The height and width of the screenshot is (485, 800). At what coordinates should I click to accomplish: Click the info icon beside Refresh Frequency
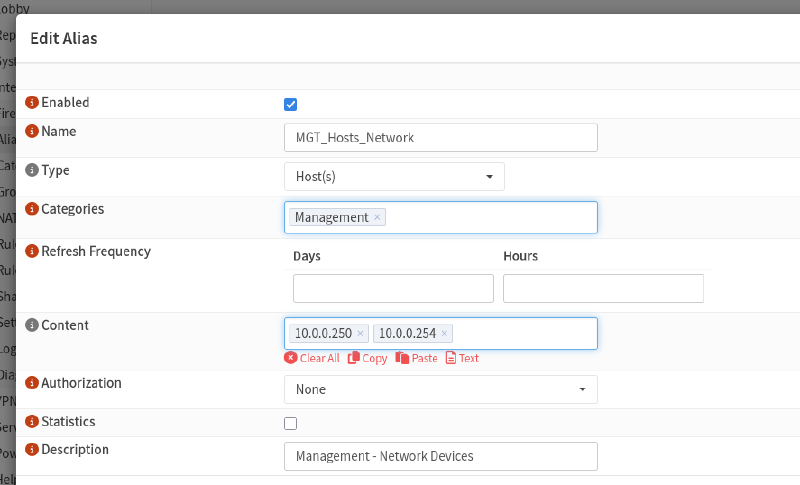pyautogui.click(x=32, y=251)
